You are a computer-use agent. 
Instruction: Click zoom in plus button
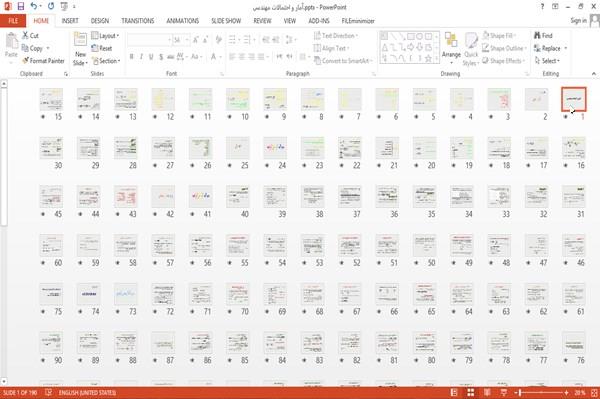[566, 392]
